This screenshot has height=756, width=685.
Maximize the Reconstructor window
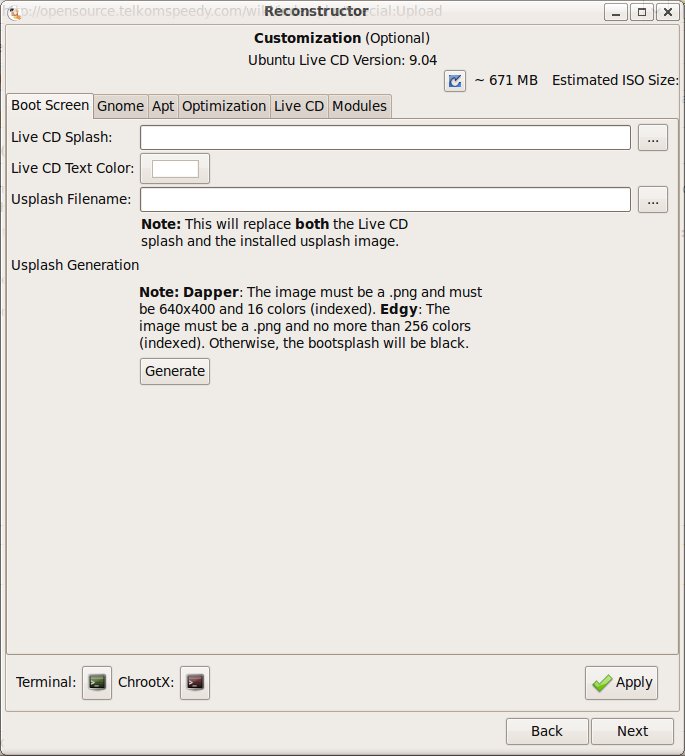(x=641, y=12)
